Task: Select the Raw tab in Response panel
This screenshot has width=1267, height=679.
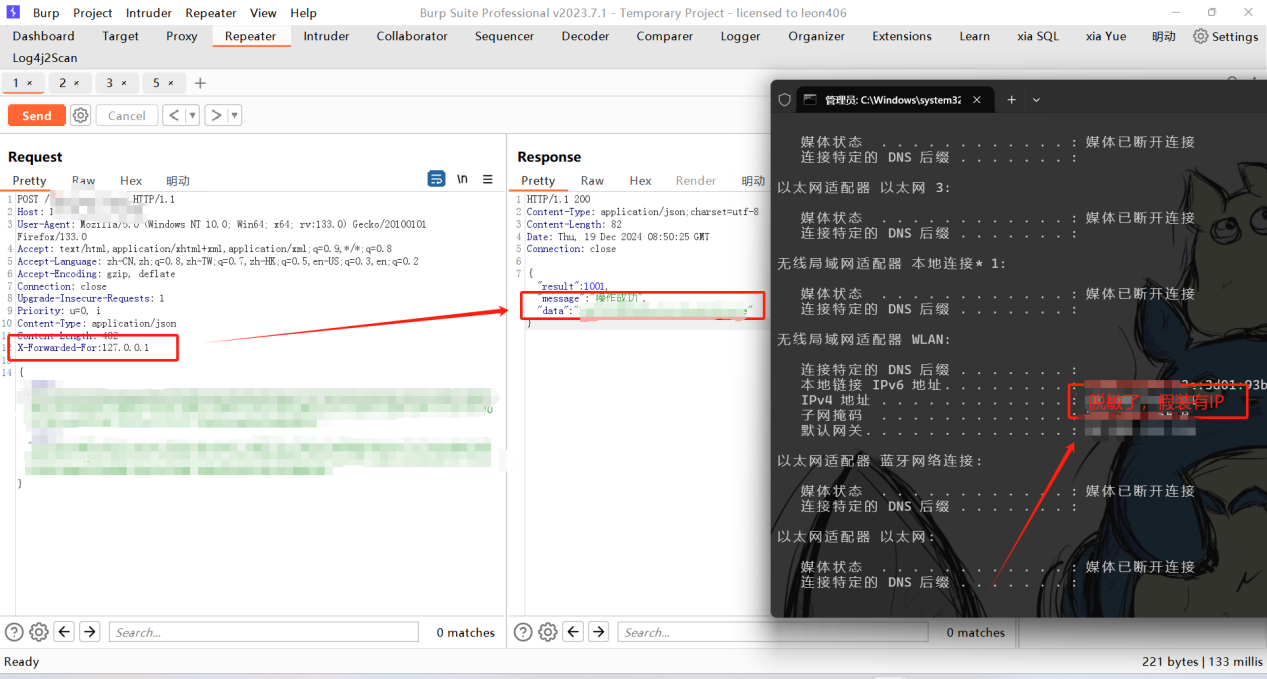Action: coord(592,181)
